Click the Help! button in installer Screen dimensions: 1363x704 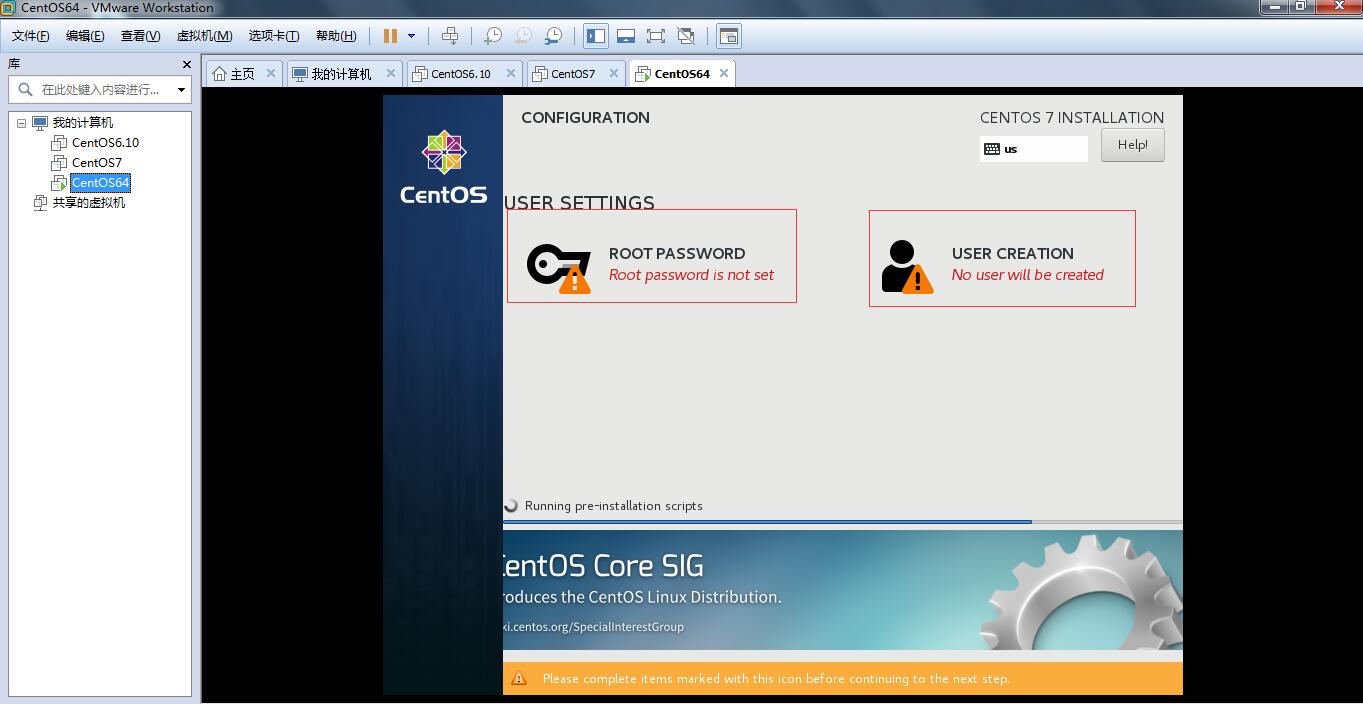(x=1133, y=145)
